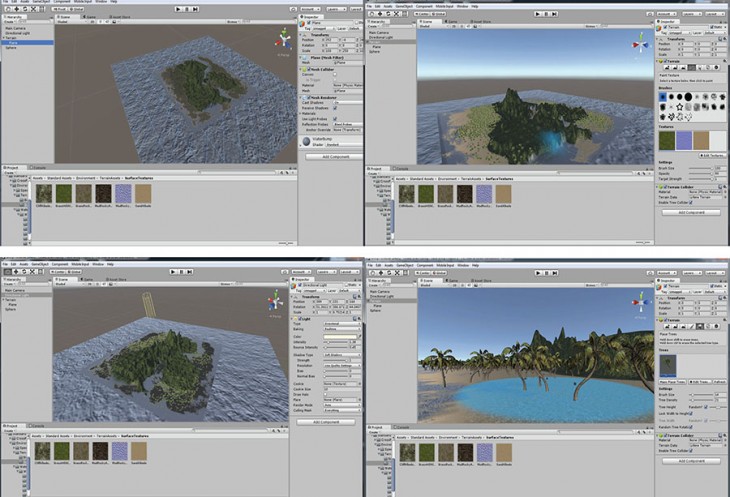The width and height of the screenshot is (730, 497).
Task: Select Hand tool in bottom-right window toolbar
Action: [370, 272]
